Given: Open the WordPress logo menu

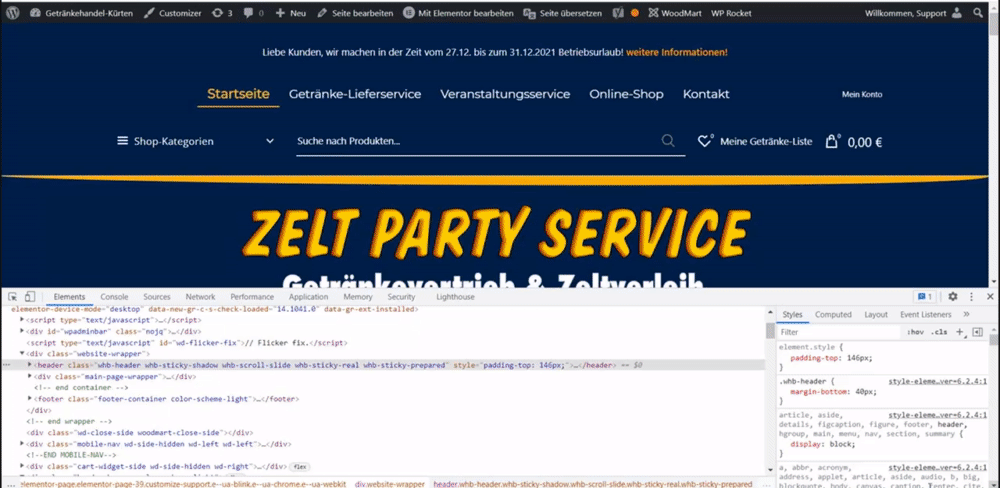Looking at the screenshot, I should click(14, 13).
